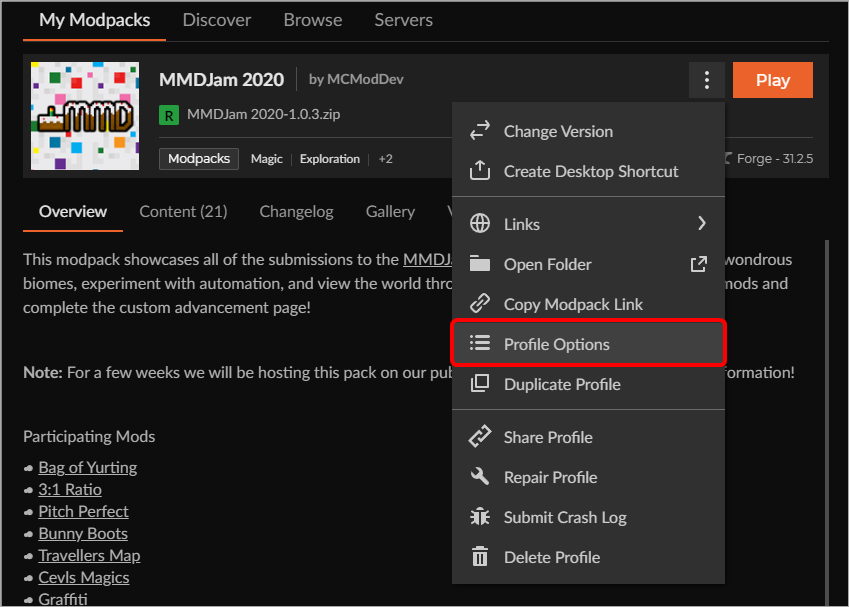Screen dimensions: 849x607
Task: Select Create Desktop Shortcut menu entry
Action: [x=589, y=172]
